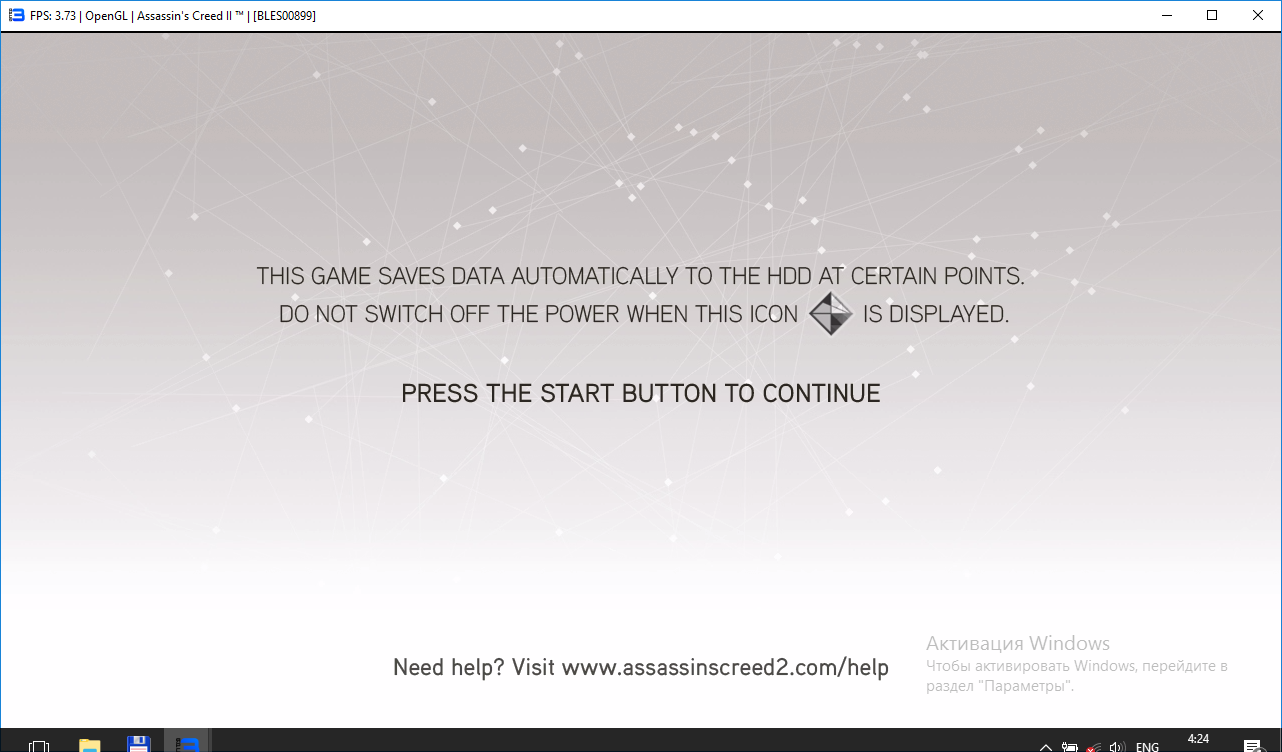Switch input language from ENG
Screen dimensions: 1282x752
[1148, 747]
